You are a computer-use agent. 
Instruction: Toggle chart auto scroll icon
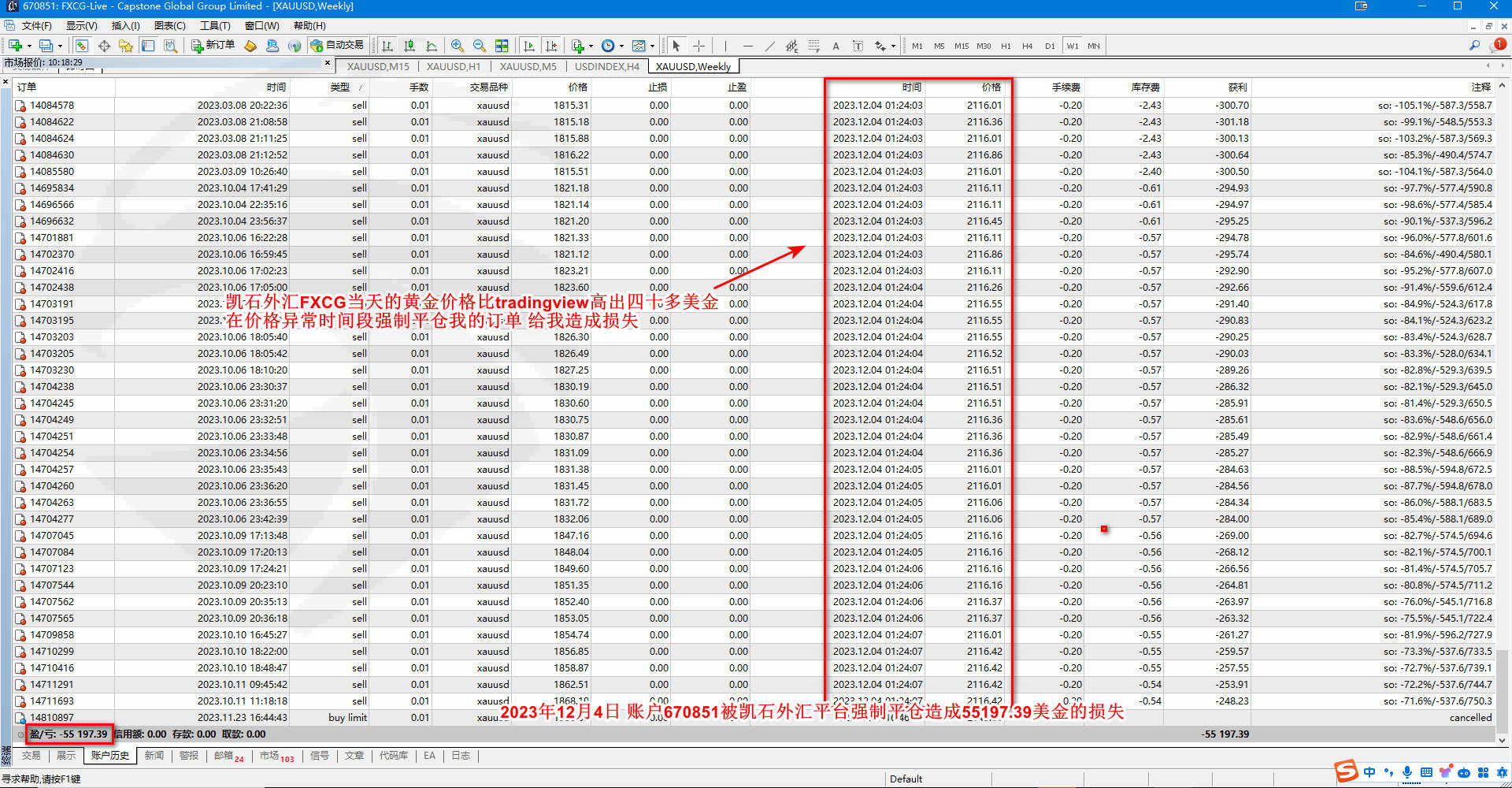coord(529,46)
